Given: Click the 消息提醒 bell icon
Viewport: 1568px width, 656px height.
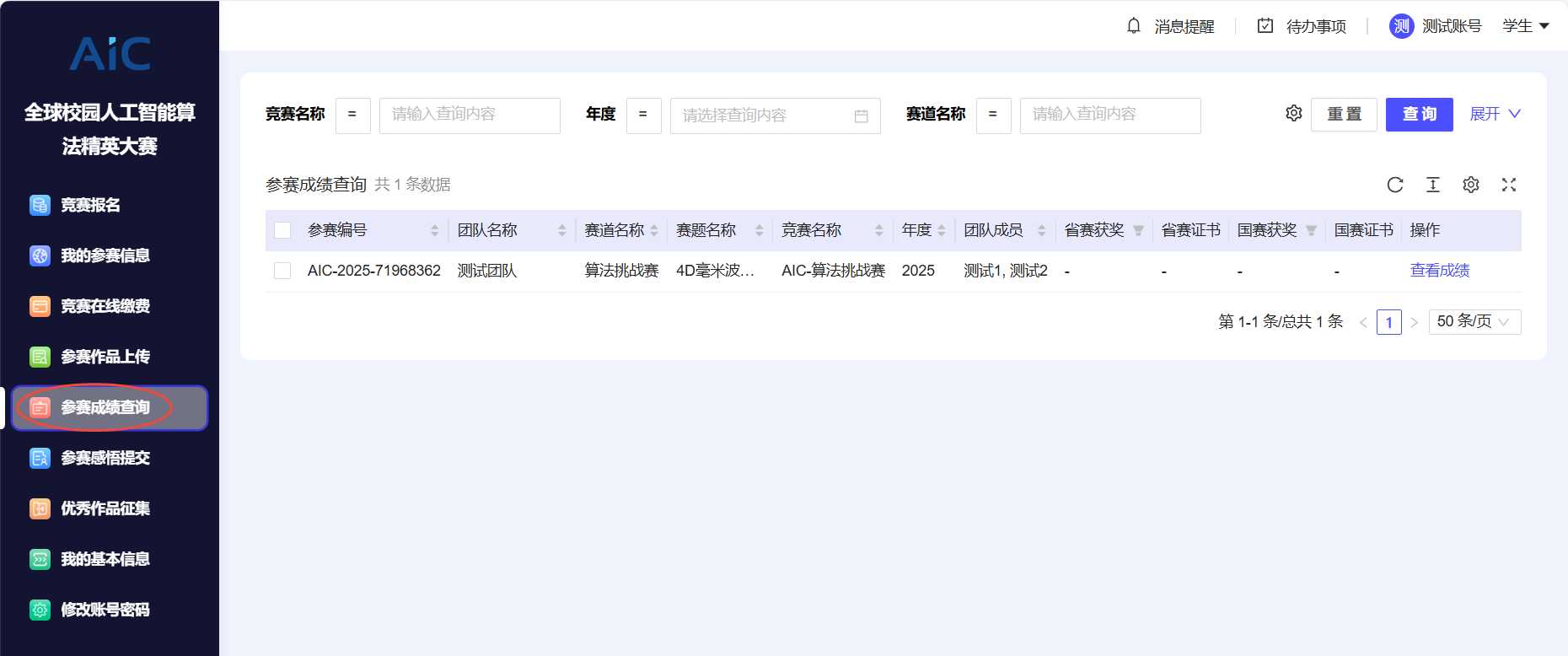Looking at the screenshot, I should [1134, 26].
